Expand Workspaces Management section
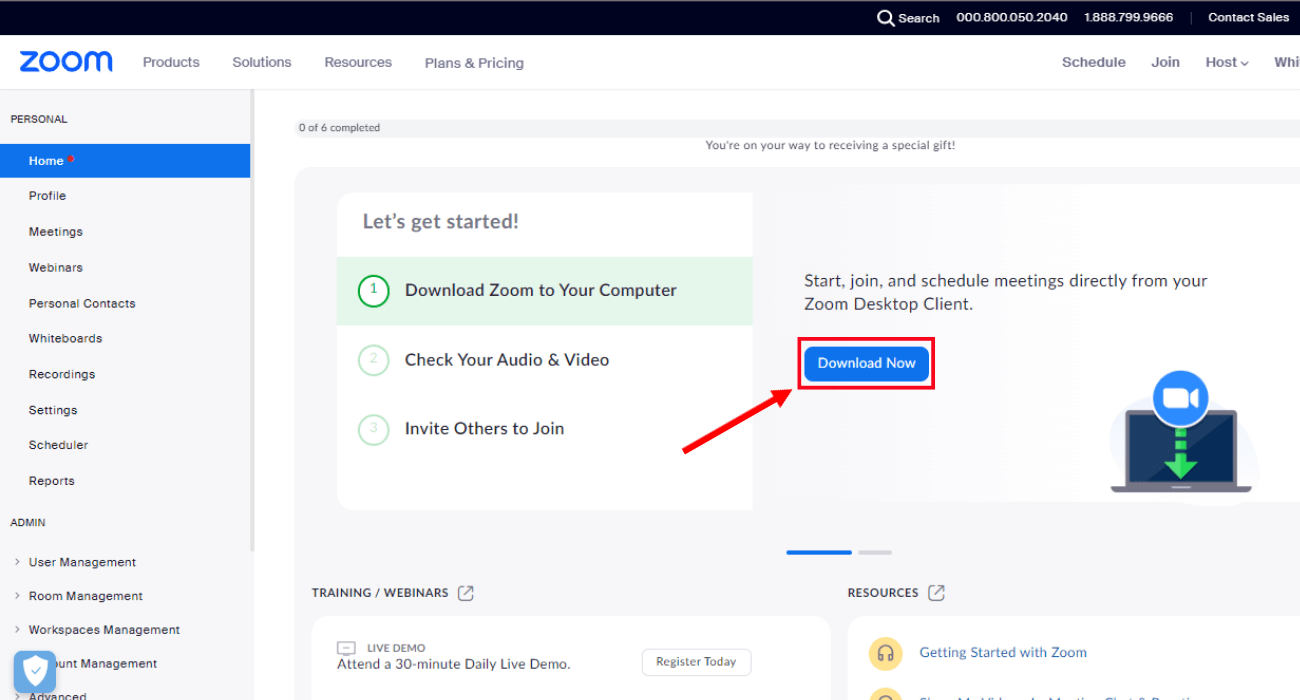This screenshot has height=700, width=1300. click(x=97, y=631)
